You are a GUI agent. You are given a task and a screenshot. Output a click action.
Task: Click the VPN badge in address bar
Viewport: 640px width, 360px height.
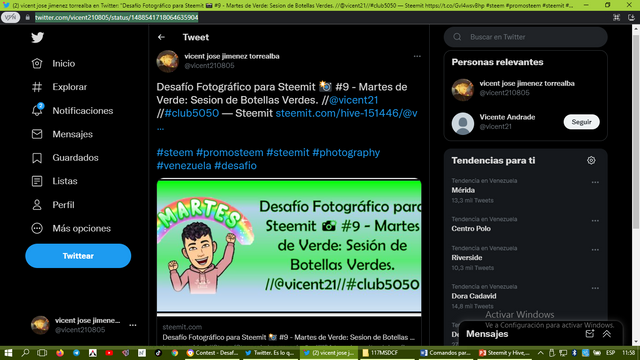(x=10, y=18)
